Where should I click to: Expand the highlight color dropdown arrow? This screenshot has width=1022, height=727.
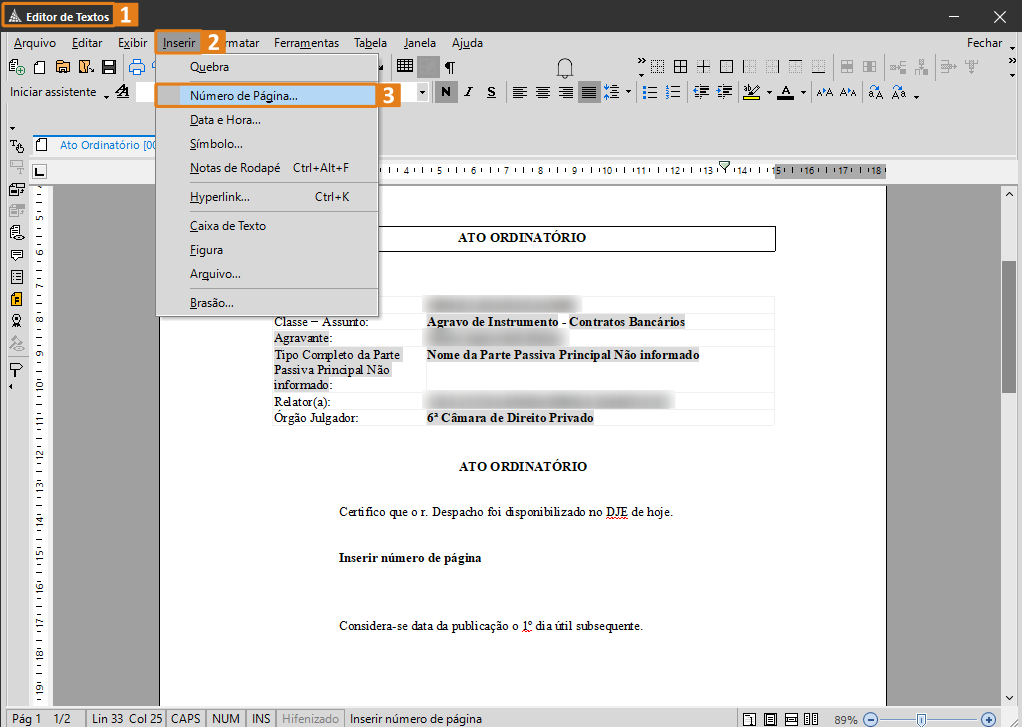[768, 93]
